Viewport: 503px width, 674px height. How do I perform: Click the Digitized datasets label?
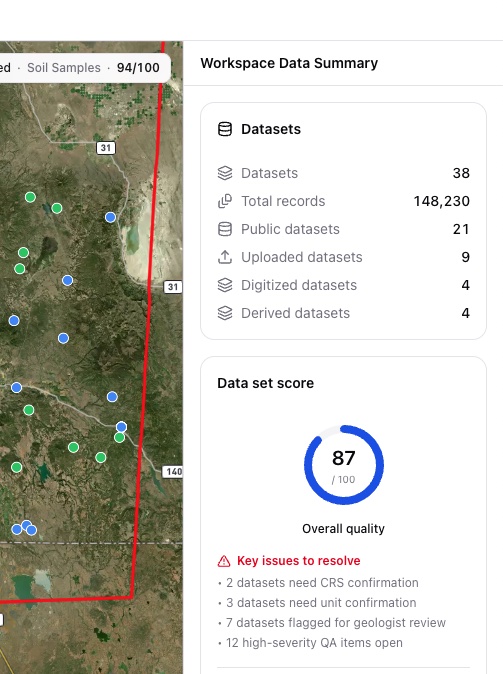[x=299, y=285]
